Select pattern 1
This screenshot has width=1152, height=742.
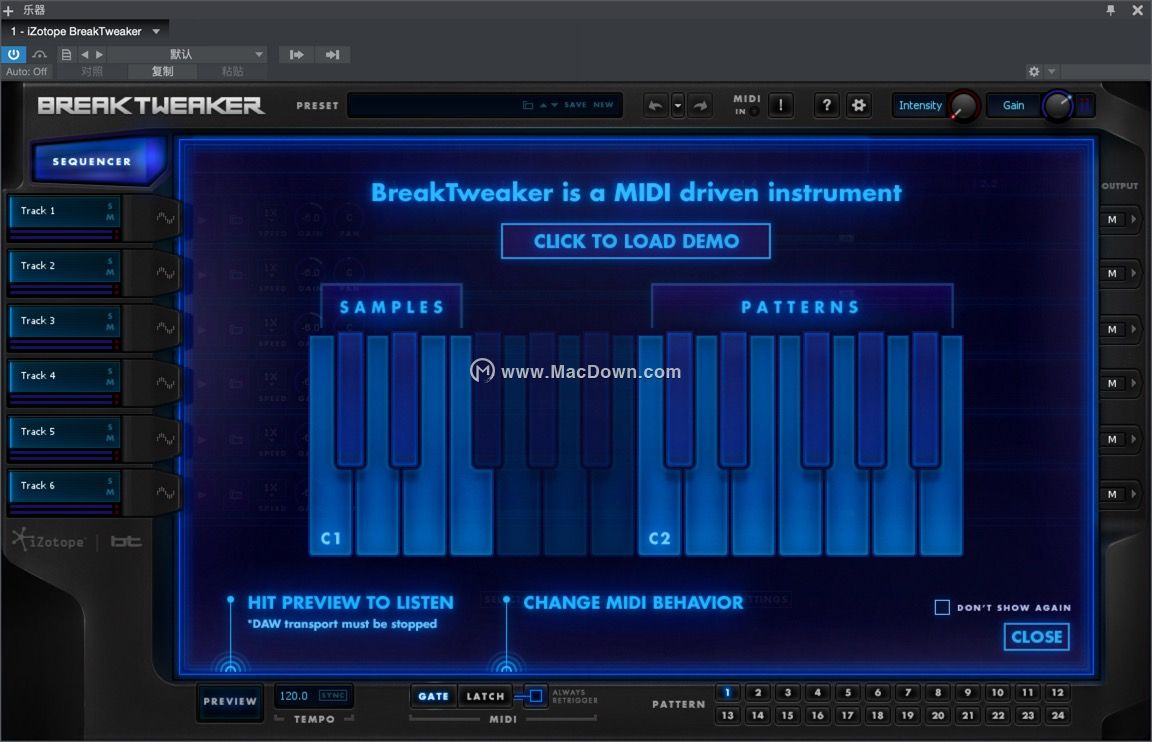727,693
